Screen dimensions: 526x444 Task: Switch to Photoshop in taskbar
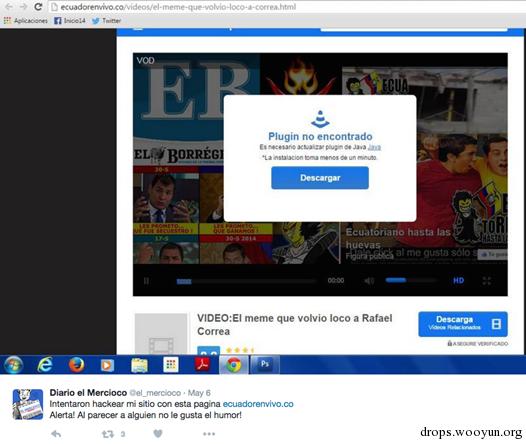pyautogui.click(x=265, y=364)
